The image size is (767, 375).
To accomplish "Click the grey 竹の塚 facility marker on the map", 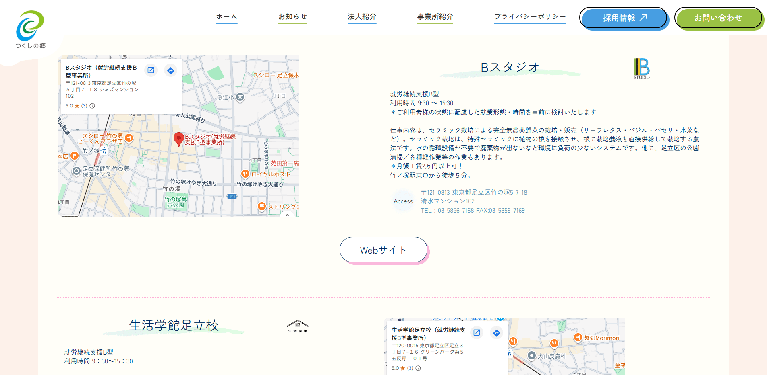I will click(x=77, y=171).
